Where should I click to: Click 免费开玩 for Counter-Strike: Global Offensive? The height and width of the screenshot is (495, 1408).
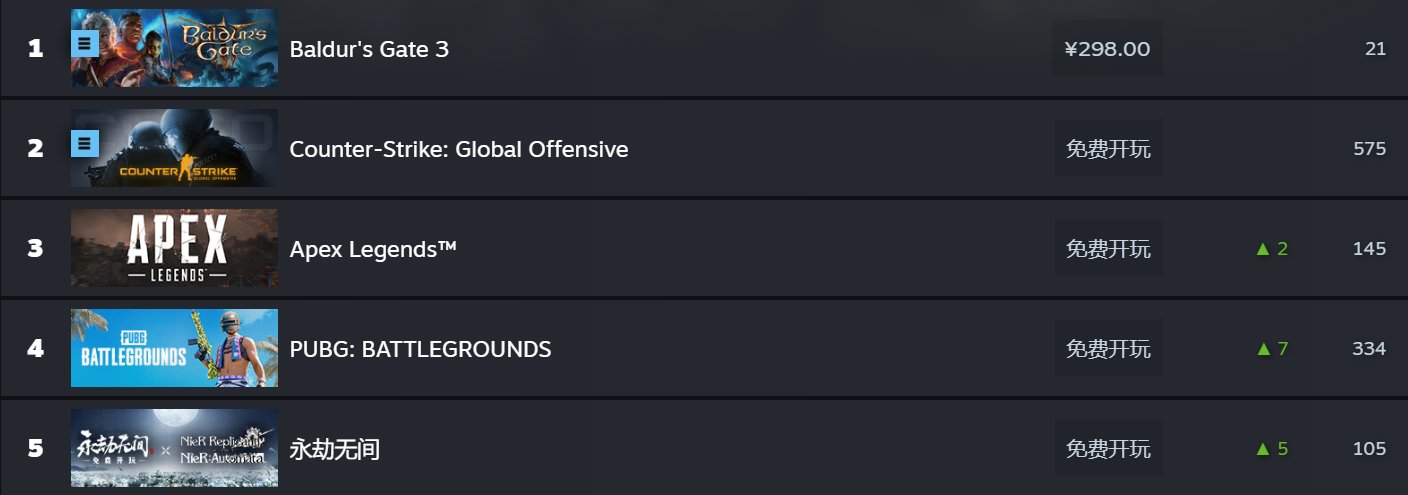1108,148
